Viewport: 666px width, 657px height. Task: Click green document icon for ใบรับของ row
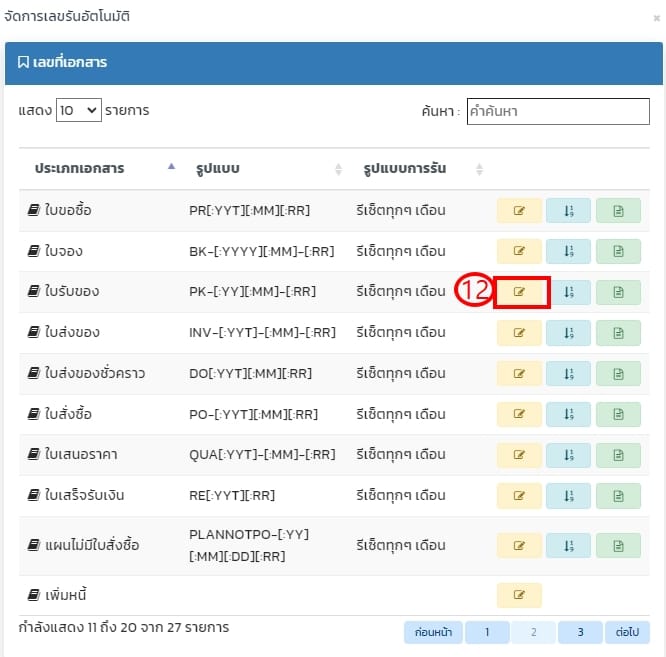(618, 292)
